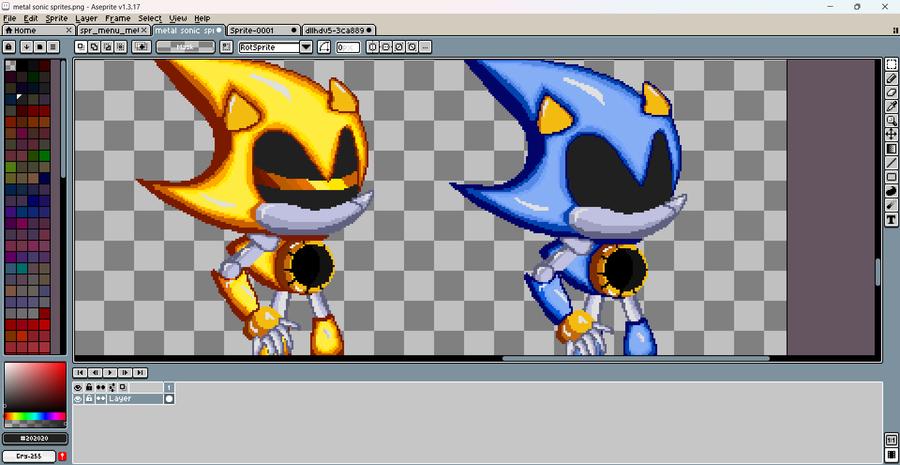Select the Contour blob tool
This screenshot has height=465, width=900.
pyautogui.click(x=891, y=191)
